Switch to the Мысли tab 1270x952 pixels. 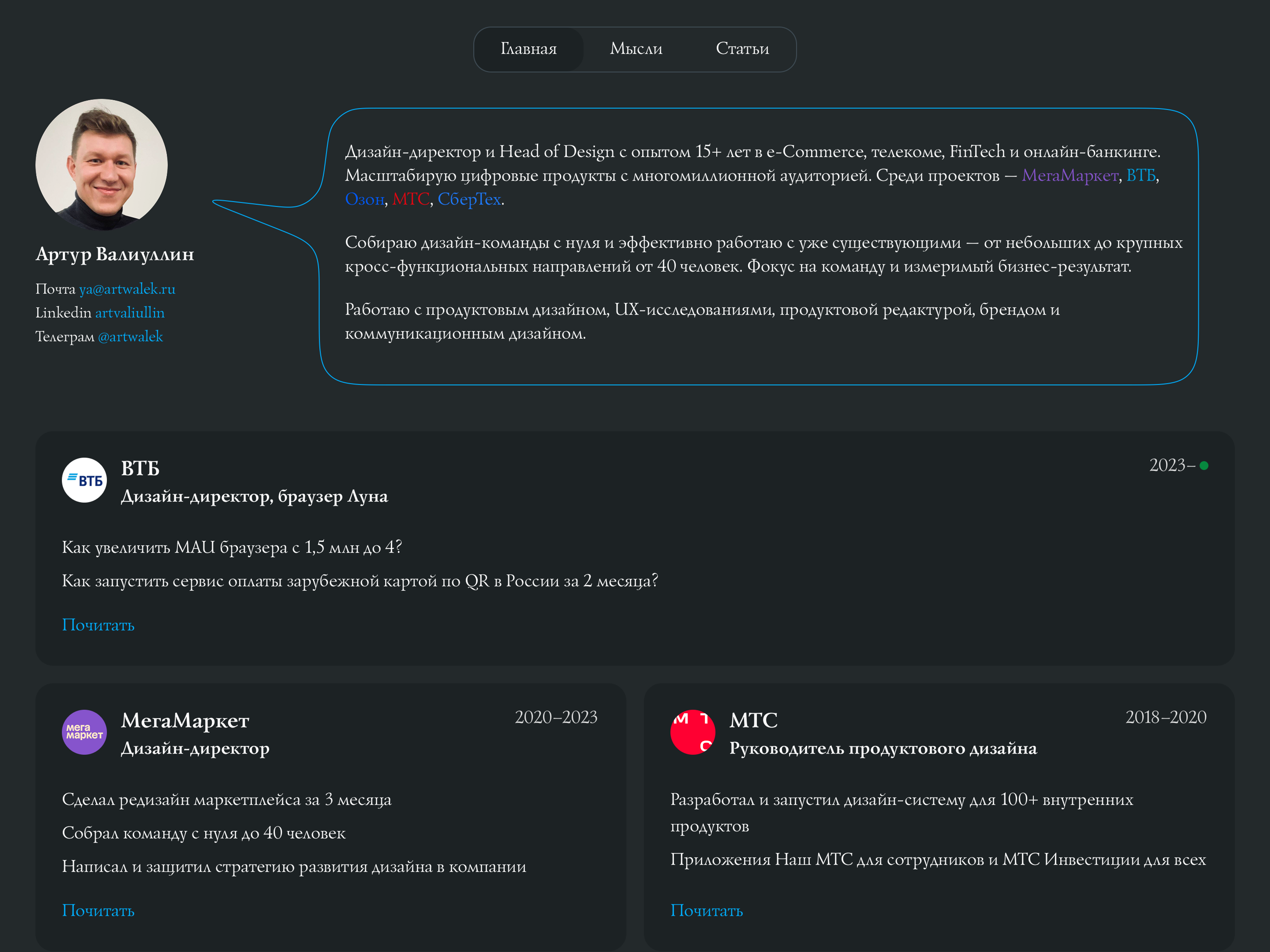[636, 49]
